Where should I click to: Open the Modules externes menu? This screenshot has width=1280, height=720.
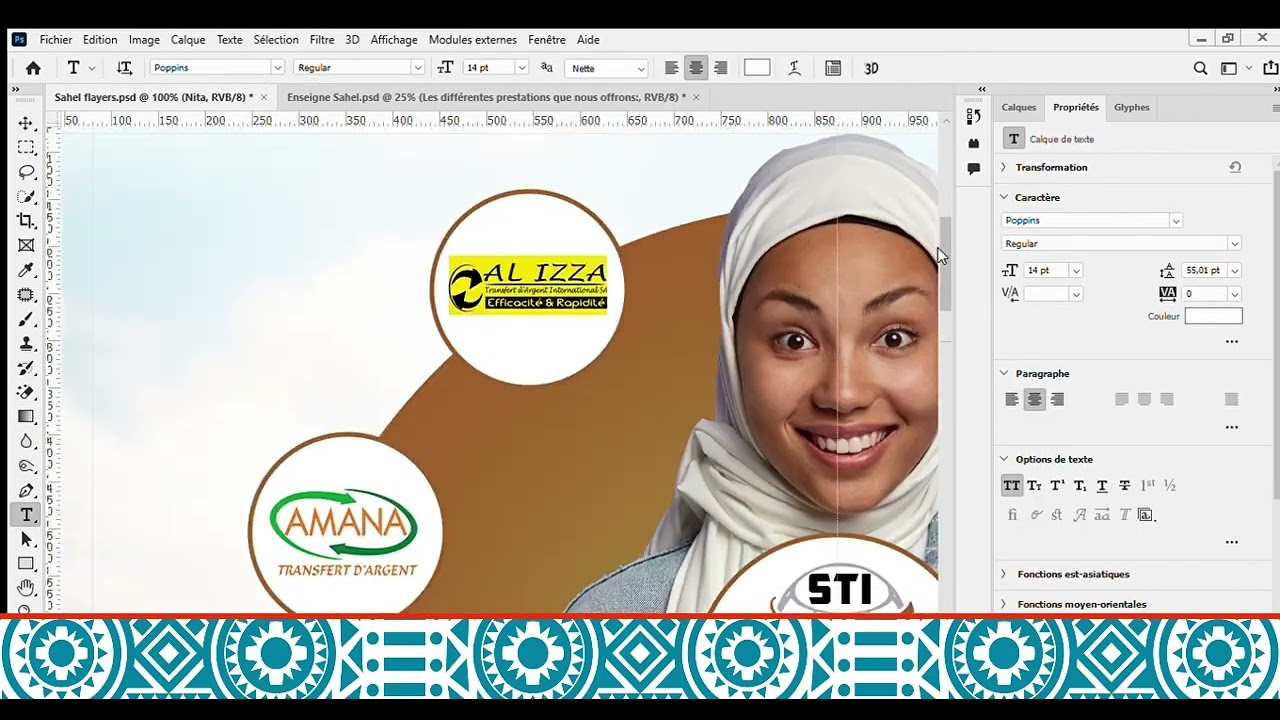coord(473,40)
